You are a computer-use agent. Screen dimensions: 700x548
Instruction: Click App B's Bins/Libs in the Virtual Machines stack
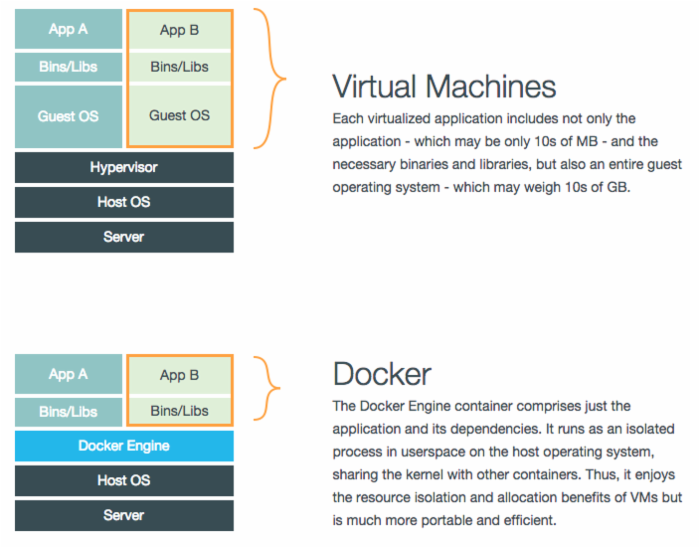point(180,67)
